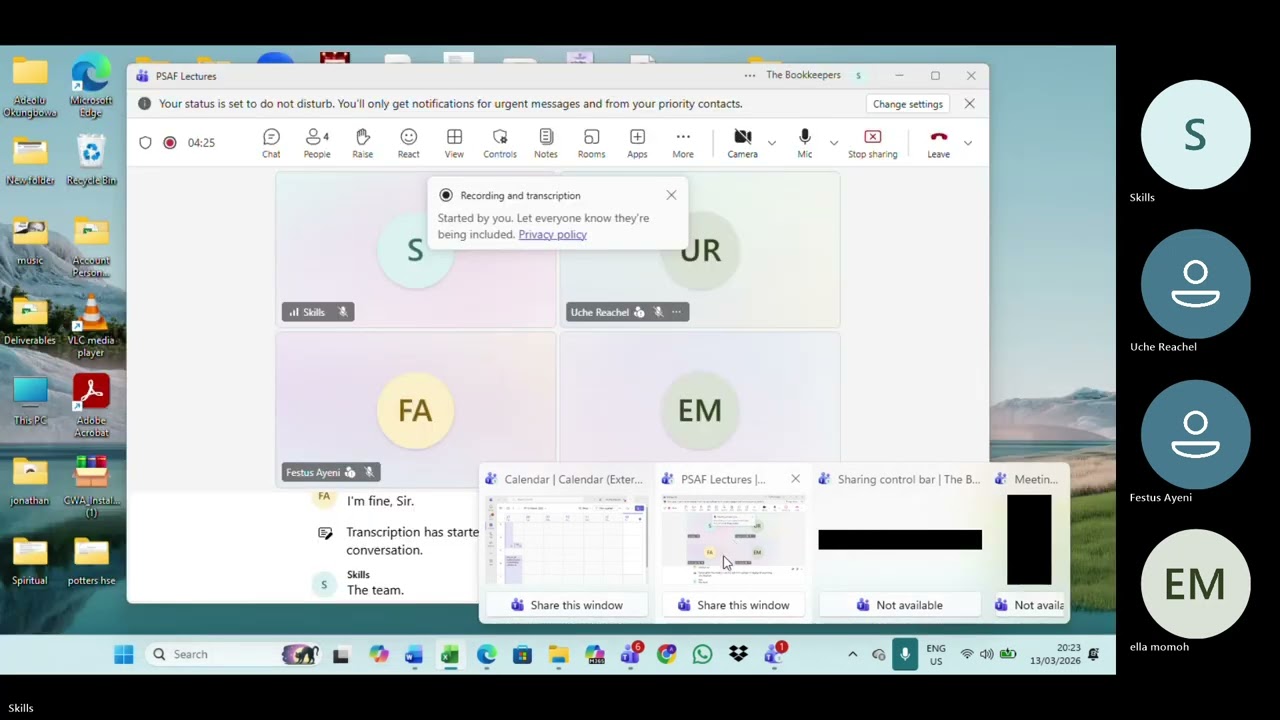The width and height of the screenshot is (1280, 720).
Task: Open meeting Notes
Action: pos(546,143)
